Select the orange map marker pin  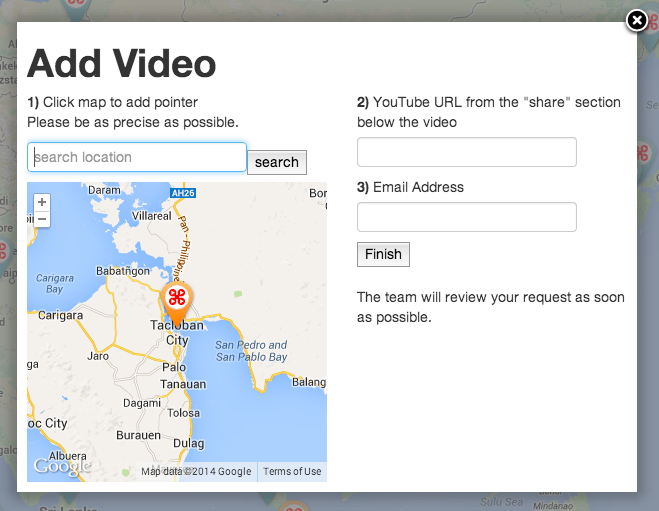pyautogui.click(x=177, y=298)
